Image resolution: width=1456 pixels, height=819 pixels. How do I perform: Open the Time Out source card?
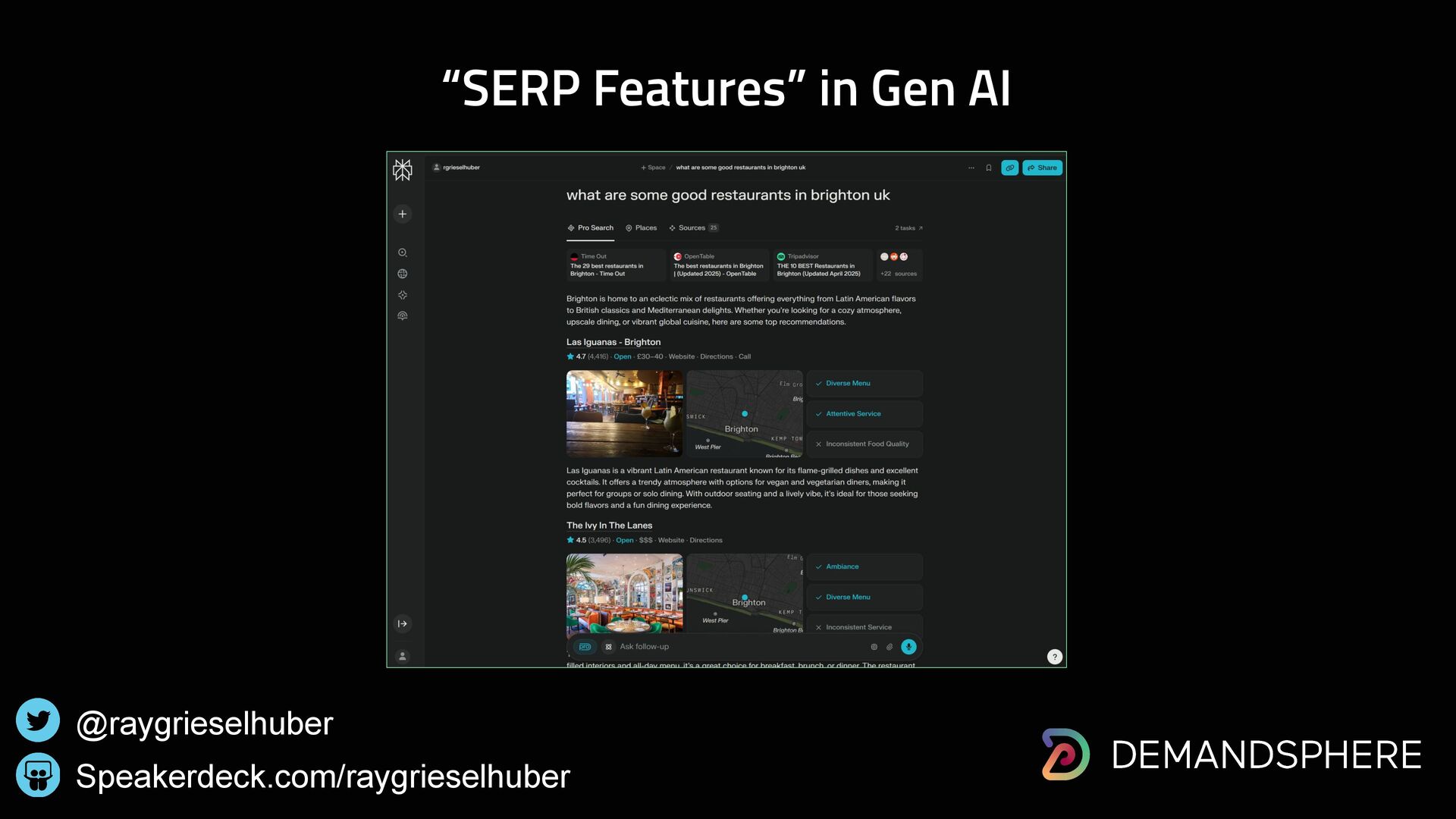(615, 265)
